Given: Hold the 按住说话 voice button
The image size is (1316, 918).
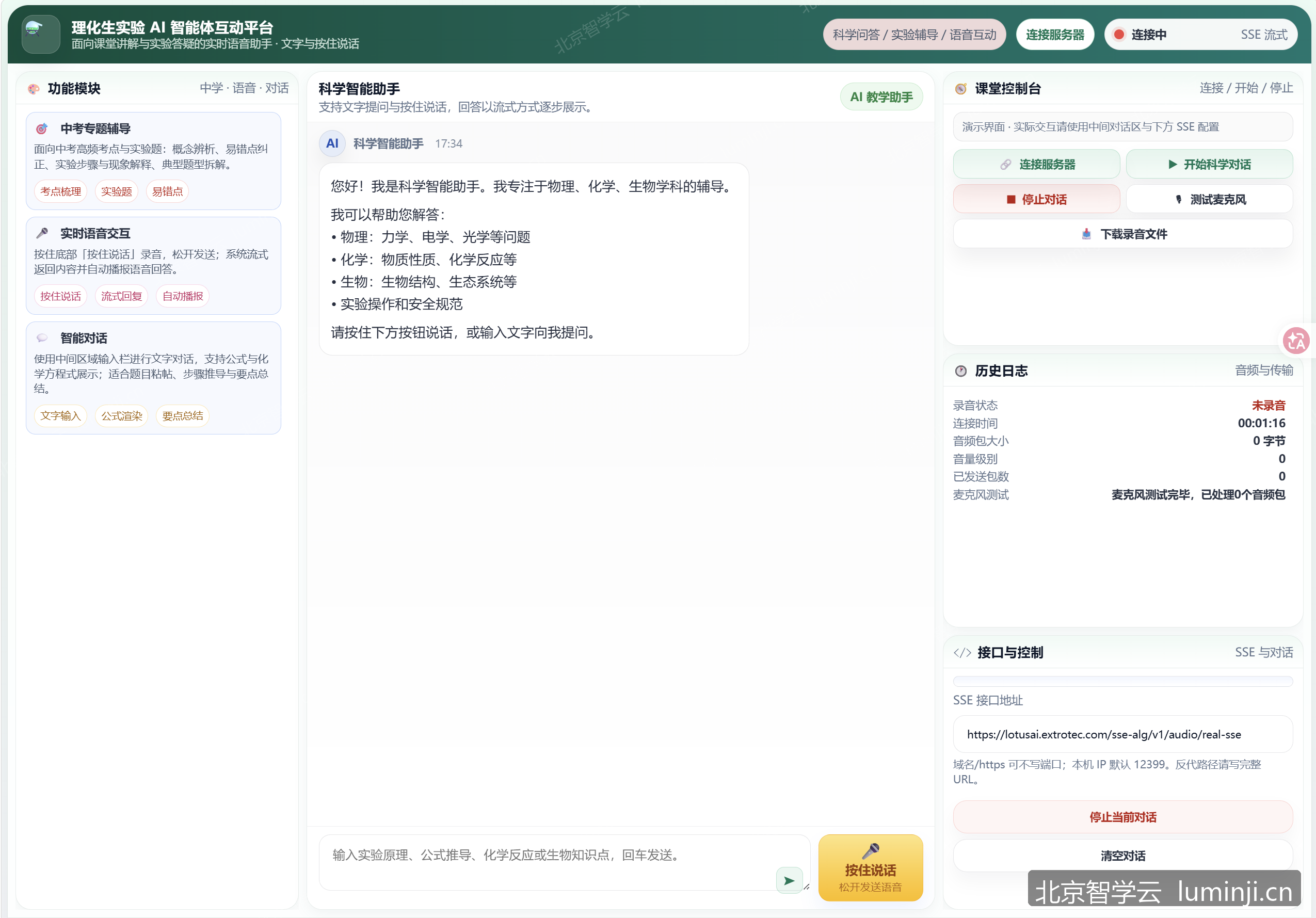Looking at the screenshot, I should point(871,868).
